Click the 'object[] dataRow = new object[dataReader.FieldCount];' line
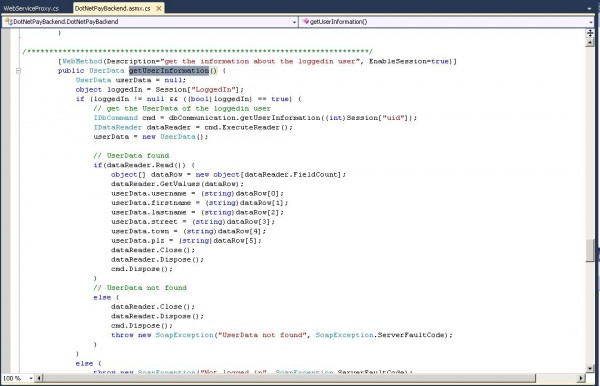 tap(228, 174)
